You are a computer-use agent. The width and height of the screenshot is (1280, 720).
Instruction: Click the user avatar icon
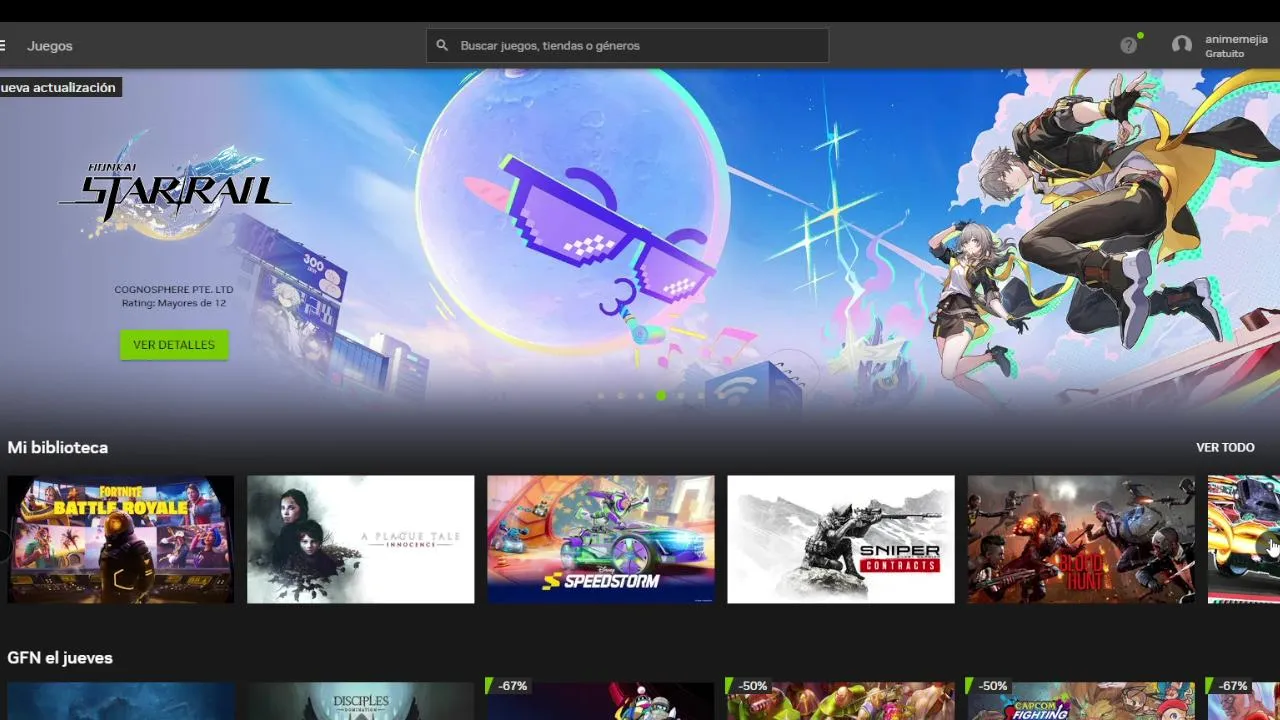(x=1182, y=45)
